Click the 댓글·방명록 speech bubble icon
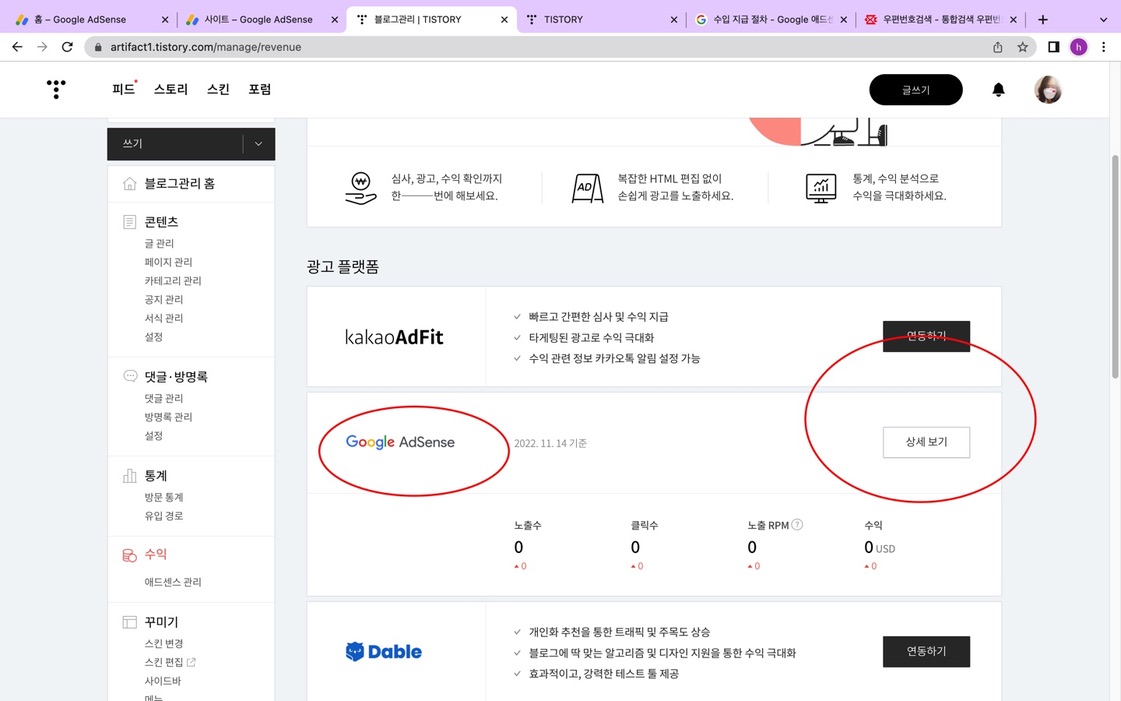 click(130, 376)
